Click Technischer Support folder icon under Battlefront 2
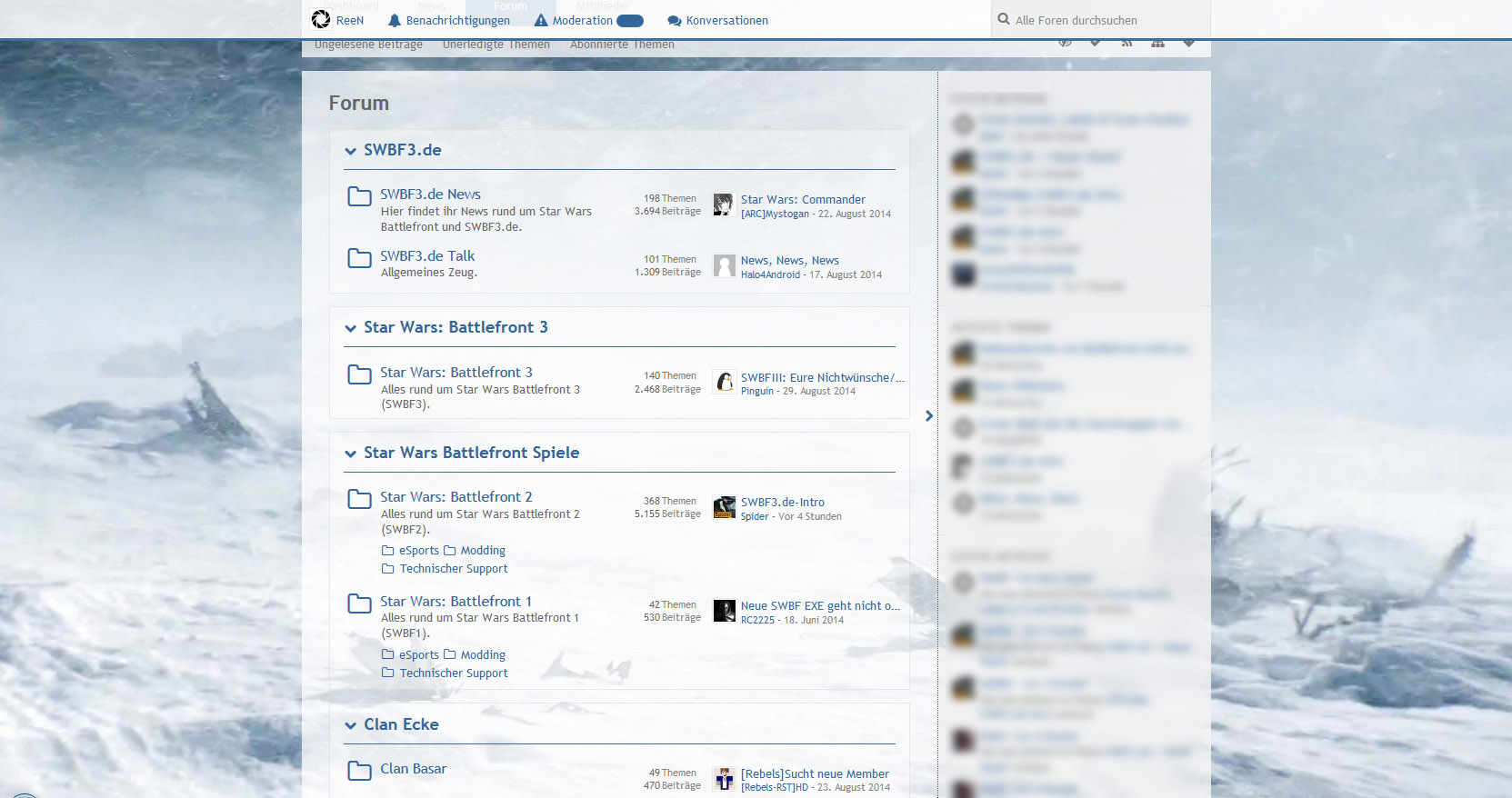1512x798 pixels. [388, 569]
